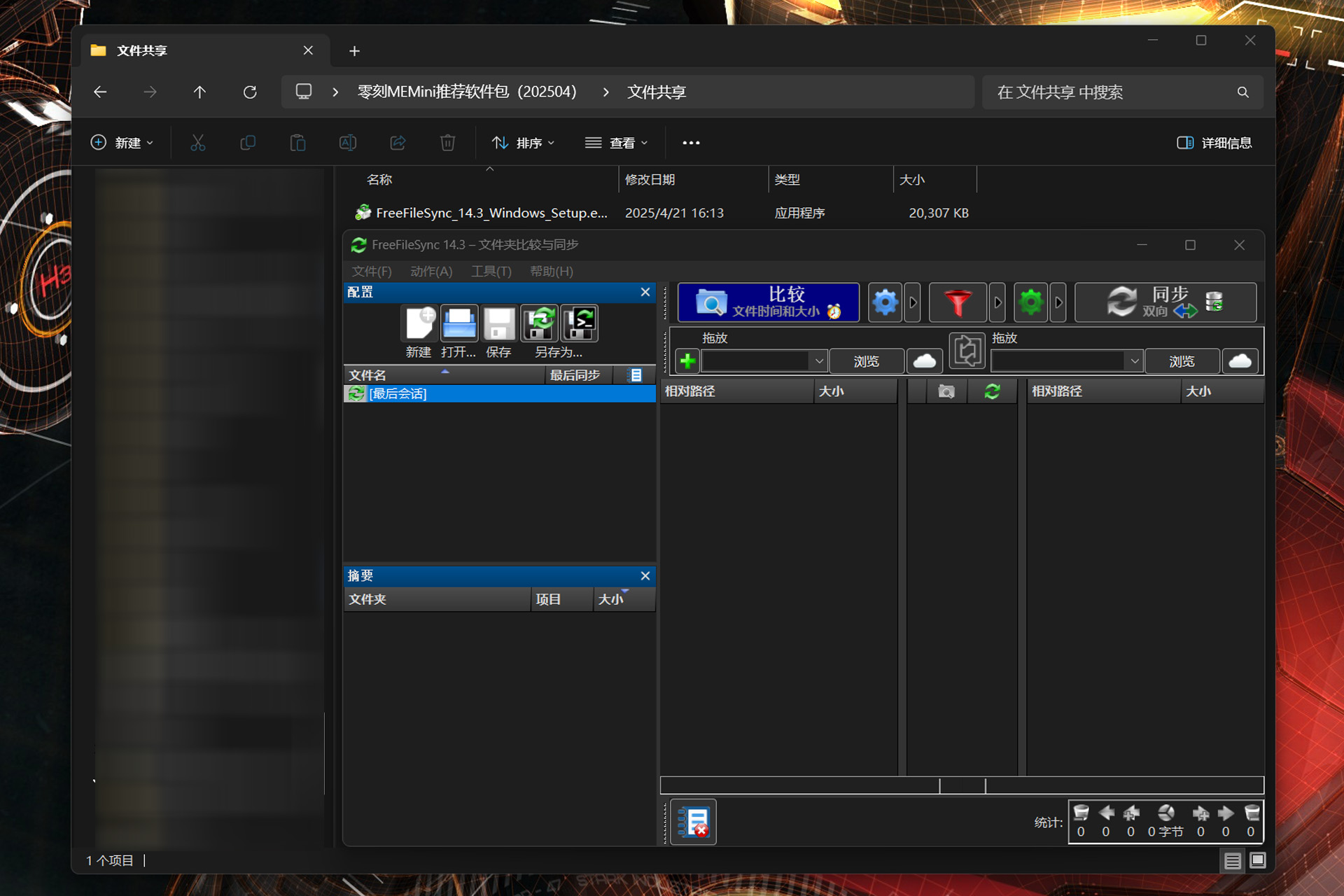Viewport: 1344px width, 896px height.
Task: Open New dropdown in Explorer toolbar
Action: pyautogui.click(x=122, y=143)
